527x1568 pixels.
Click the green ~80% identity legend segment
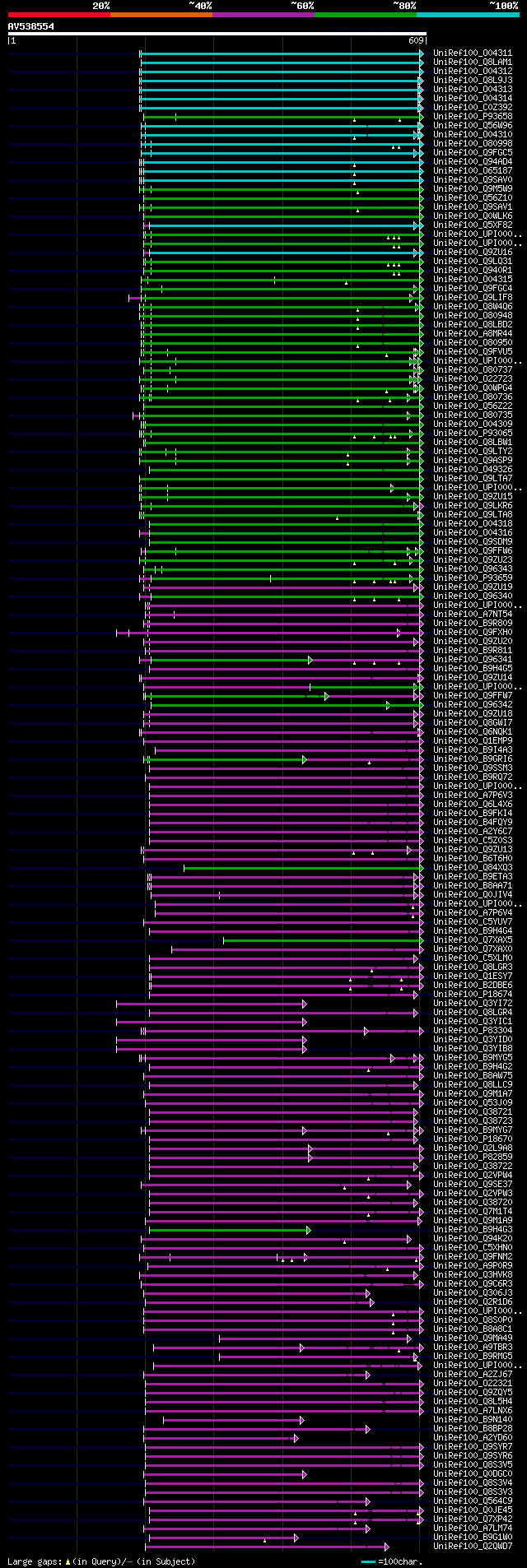pos(366,15)
